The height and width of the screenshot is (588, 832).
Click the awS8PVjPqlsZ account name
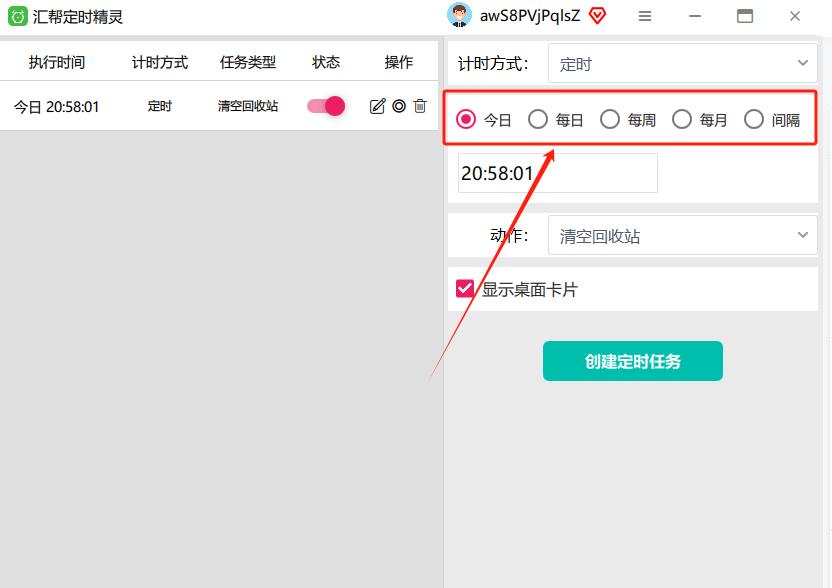(530, 16)
